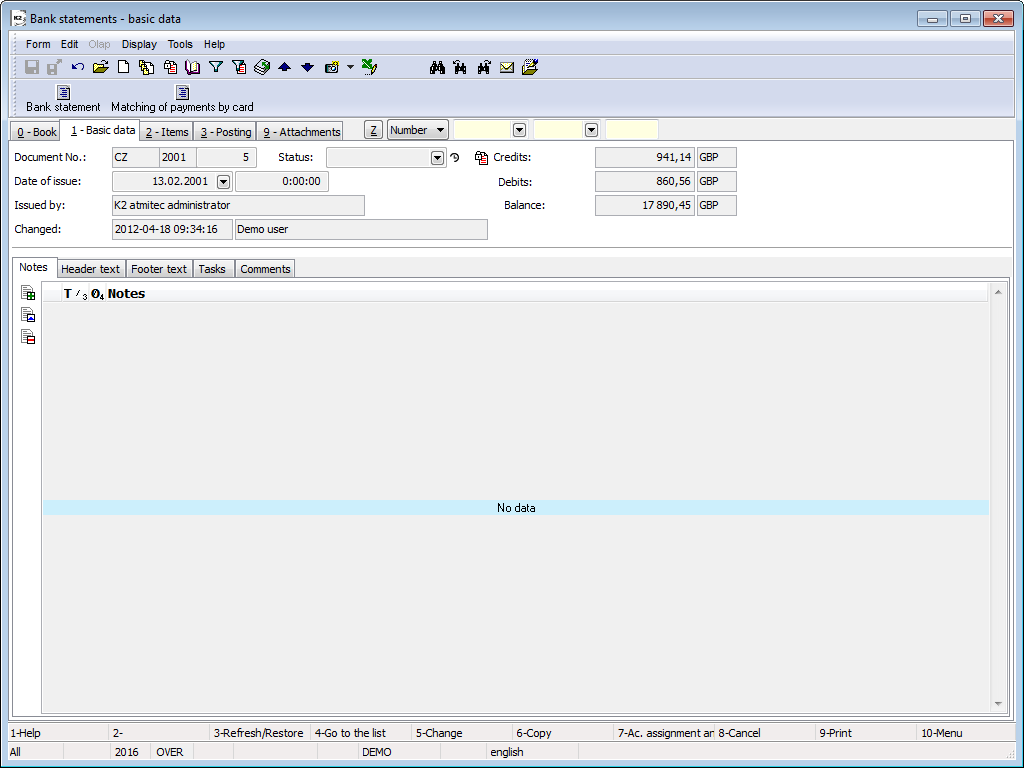Click the second binoculars find icon
1024x768 pixels.
(x=460, y=67)
